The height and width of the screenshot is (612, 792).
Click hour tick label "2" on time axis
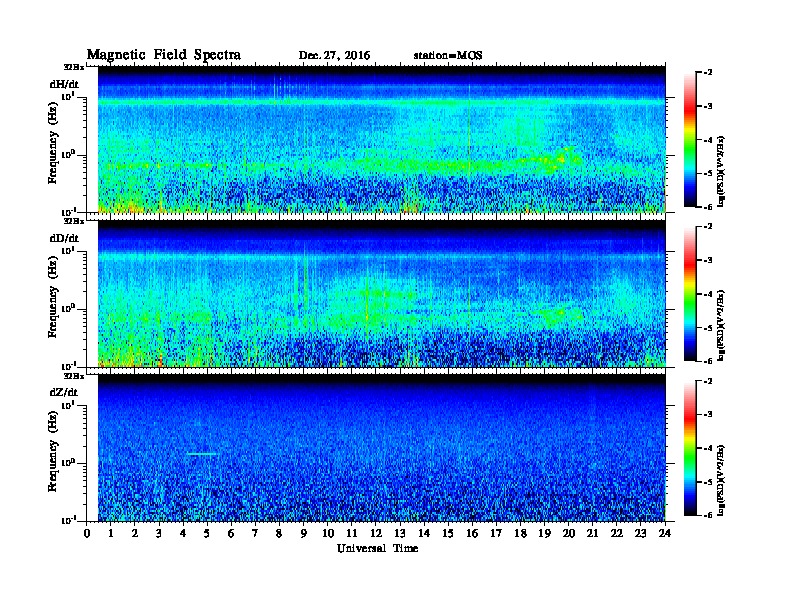pos(135,533)
